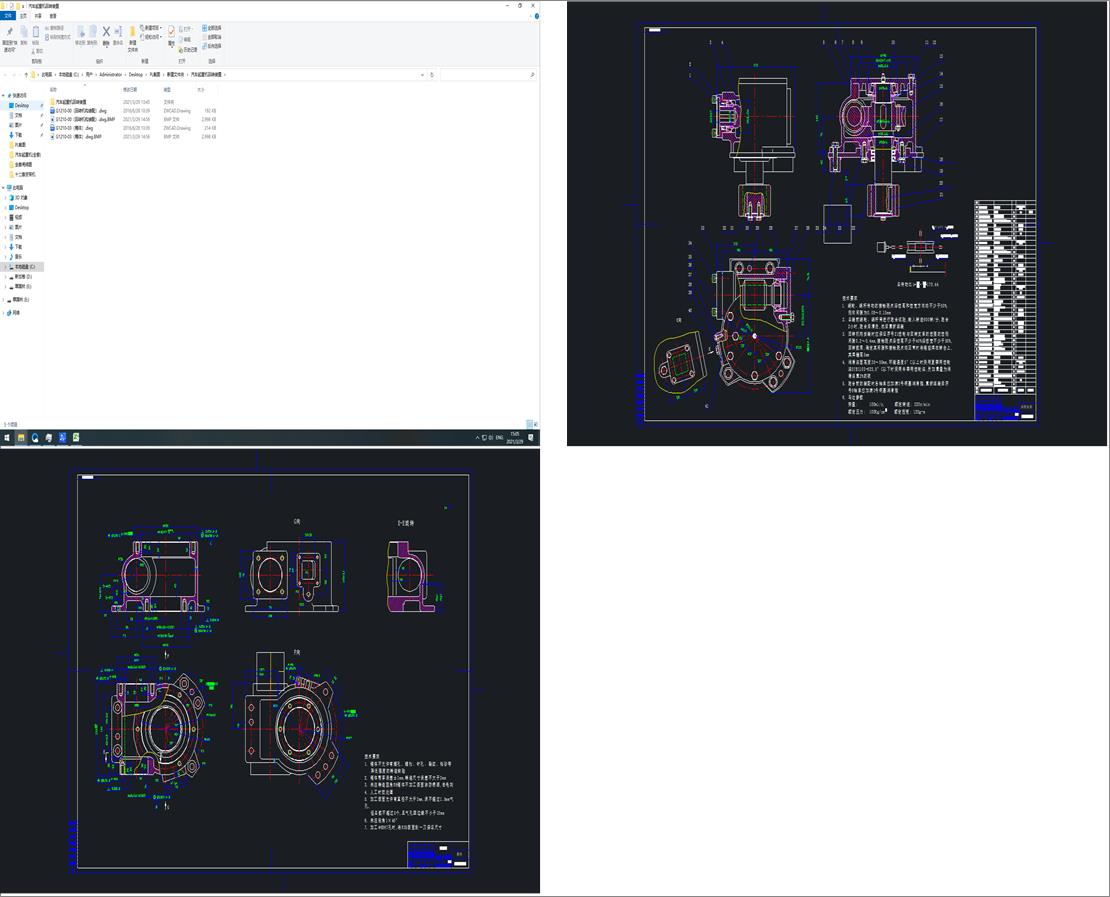Collapse the Quick access tree node
Screen dimensions: 1110x897
(3, 96)
